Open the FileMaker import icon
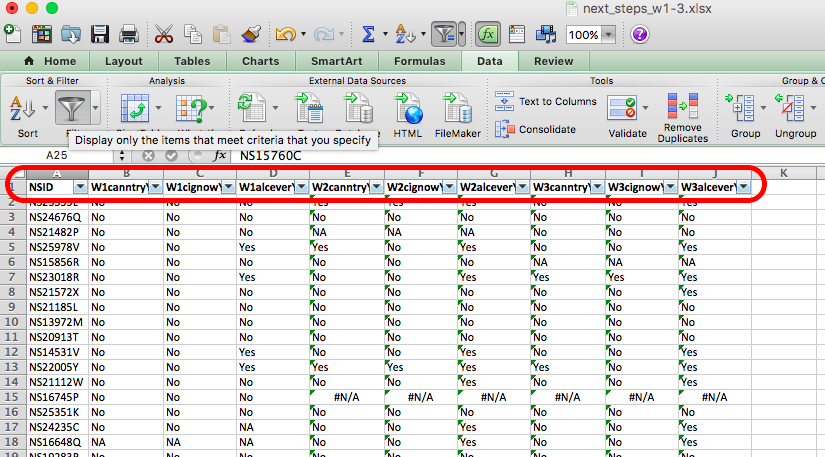Image resolution: width=825 pixels, height=457 pixels. tap(458, 108)
